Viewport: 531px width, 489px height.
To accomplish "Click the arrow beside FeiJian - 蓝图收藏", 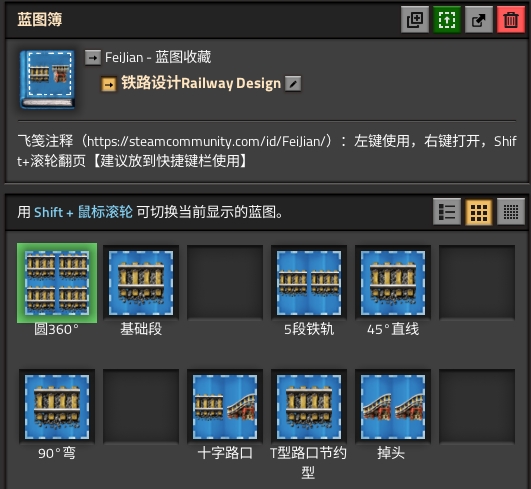I will 93,58.
